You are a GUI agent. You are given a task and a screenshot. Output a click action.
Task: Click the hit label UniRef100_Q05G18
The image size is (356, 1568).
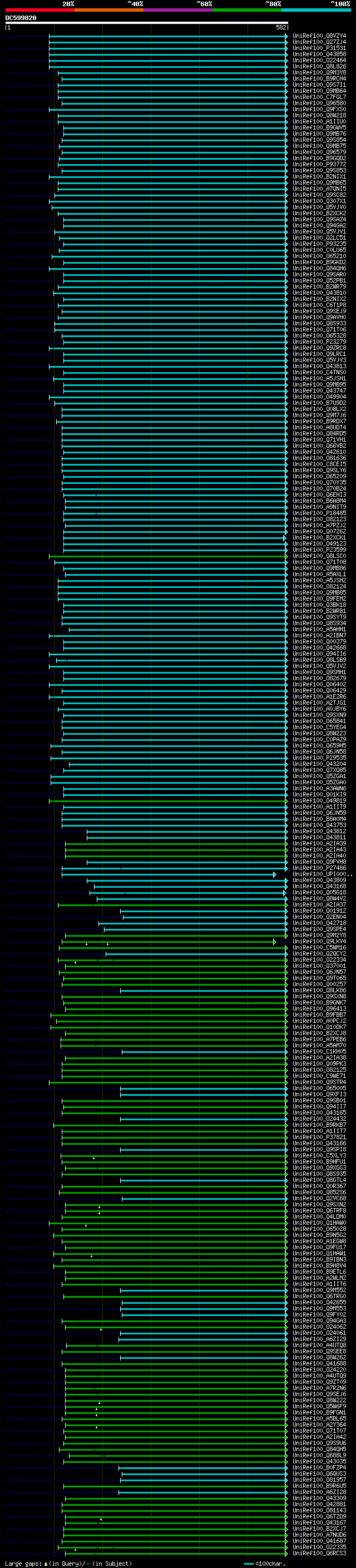319,892
